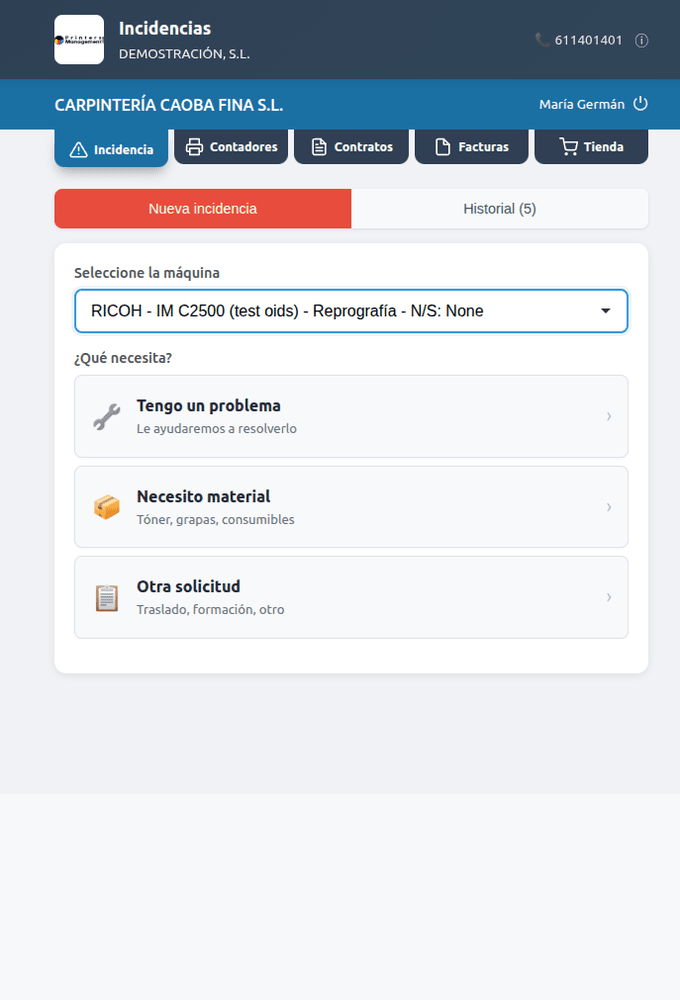This screenshot has height=1000, width=680.
Task: Click the Printers Management logo
Action: [79, 40]
